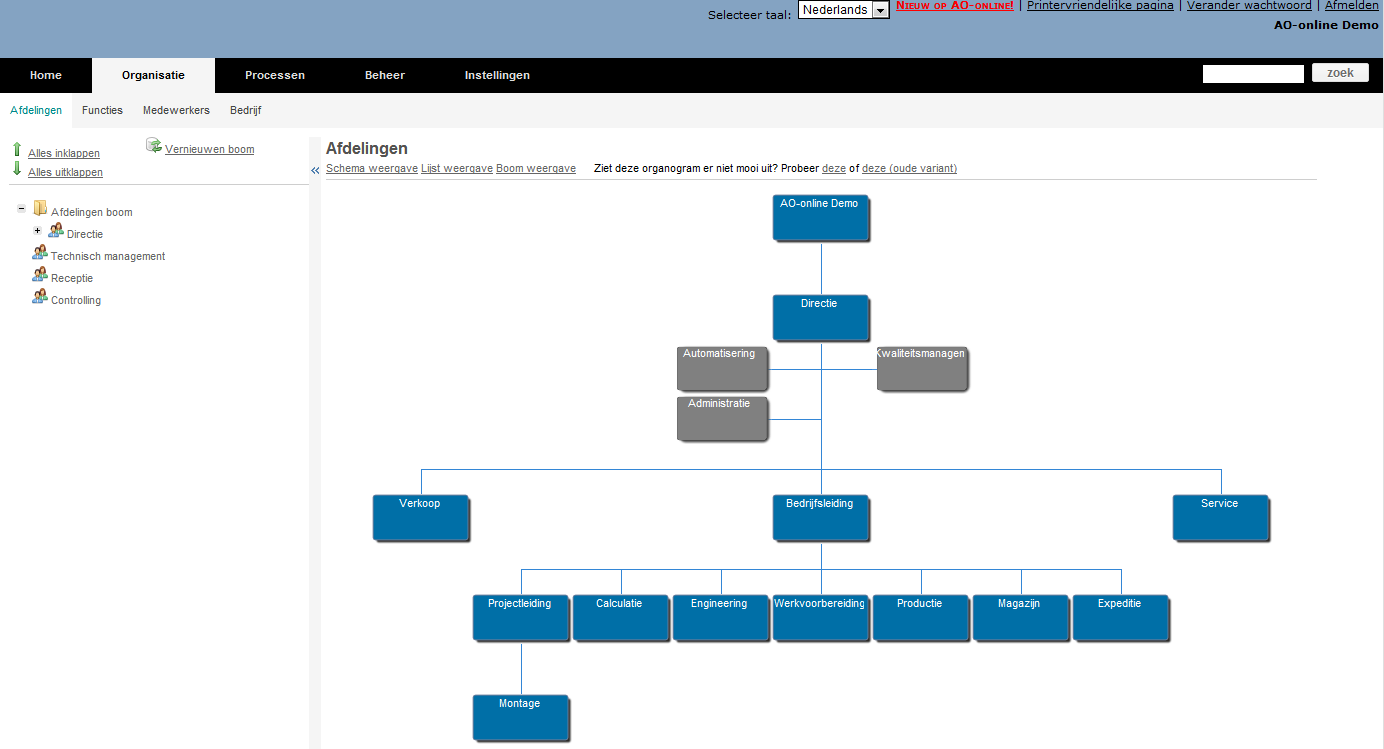The height and width of the screenshot is (749, 1384).
Task: Focus the search input field
Action: tap(1253, 73)
